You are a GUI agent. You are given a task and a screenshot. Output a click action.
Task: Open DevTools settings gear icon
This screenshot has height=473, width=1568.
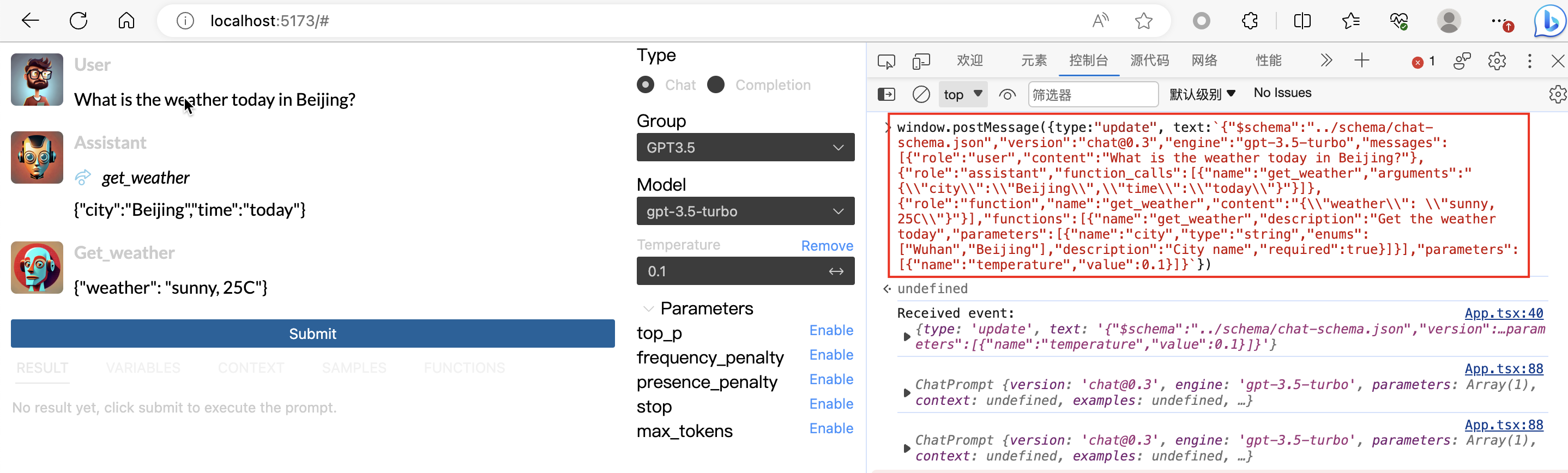pos(1496,61)
